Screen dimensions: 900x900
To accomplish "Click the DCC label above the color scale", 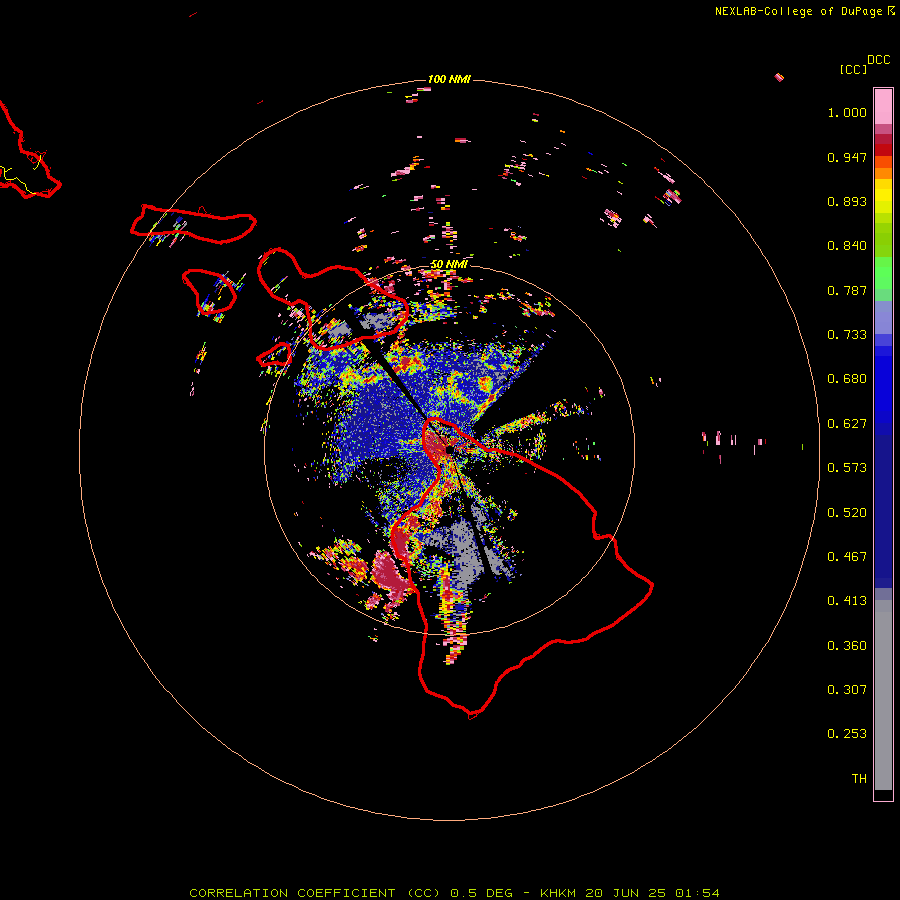I will pos(879,60).
